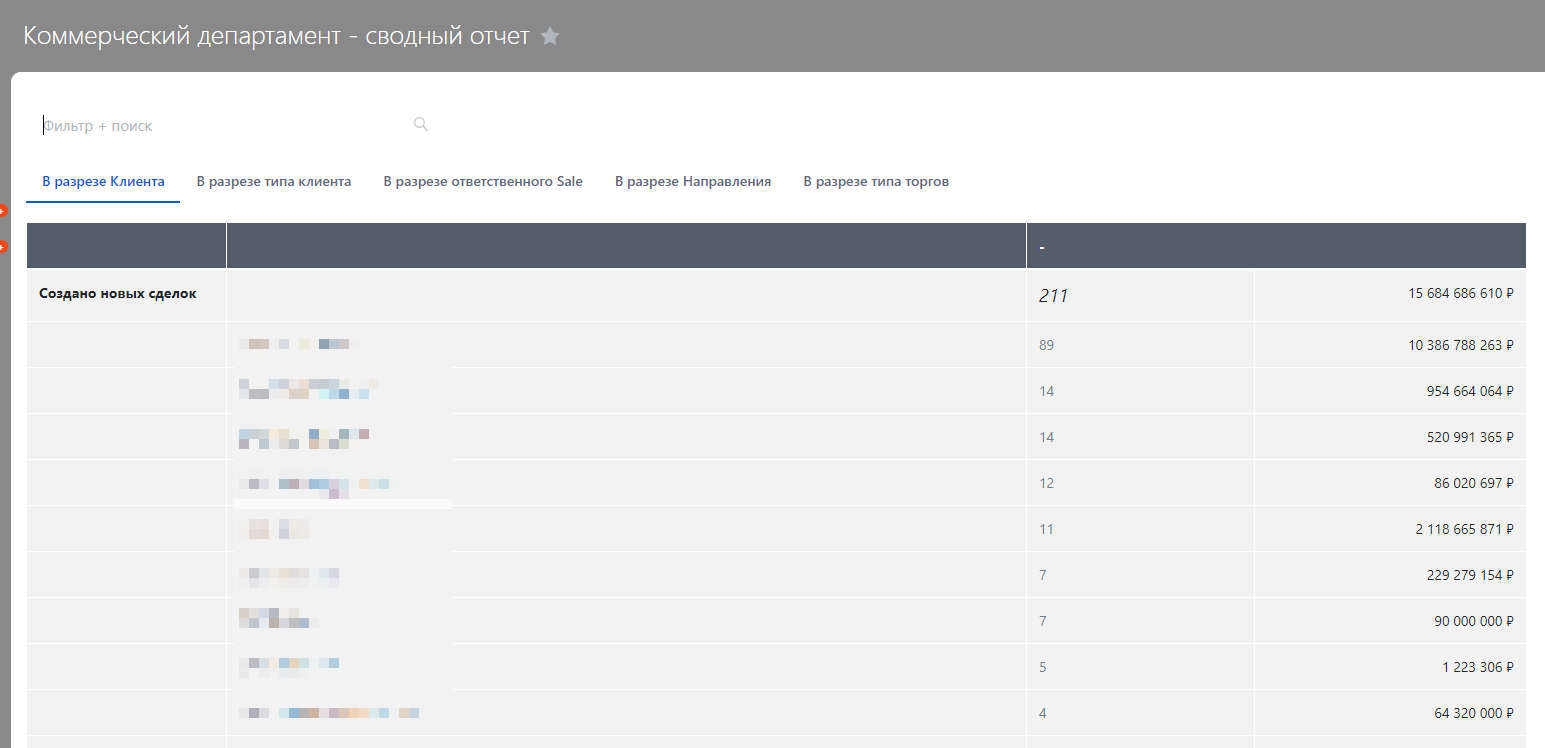Image resolution: width=1545 pixels, height=748 pixels.
Task: Click the search magnifier icon
Action: [x=421, y=124]
